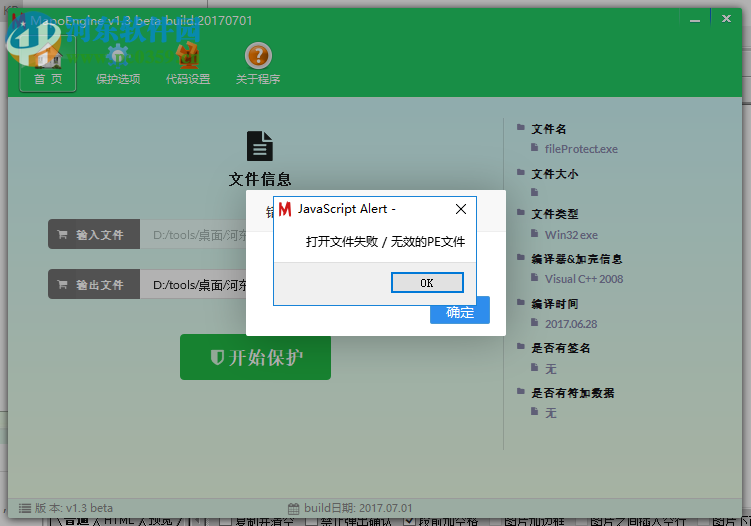Click the 版本: v1.3 beta status text

[74, 508]
